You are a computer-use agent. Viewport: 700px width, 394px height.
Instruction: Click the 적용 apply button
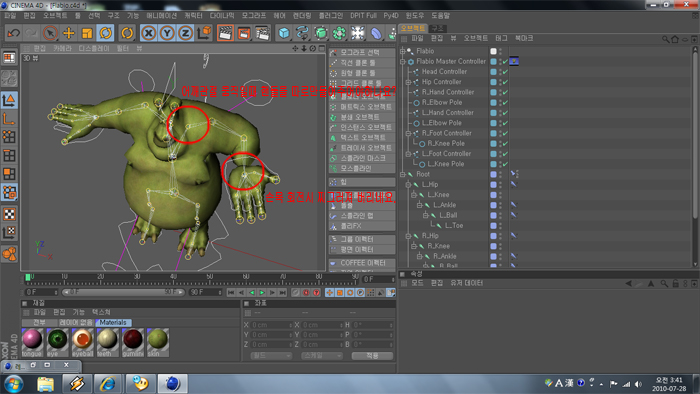372,356
